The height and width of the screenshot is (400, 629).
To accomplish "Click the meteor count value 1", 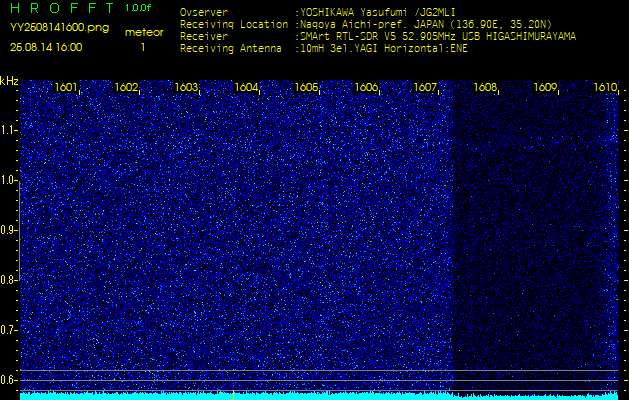I will click(x=143, y=47).
